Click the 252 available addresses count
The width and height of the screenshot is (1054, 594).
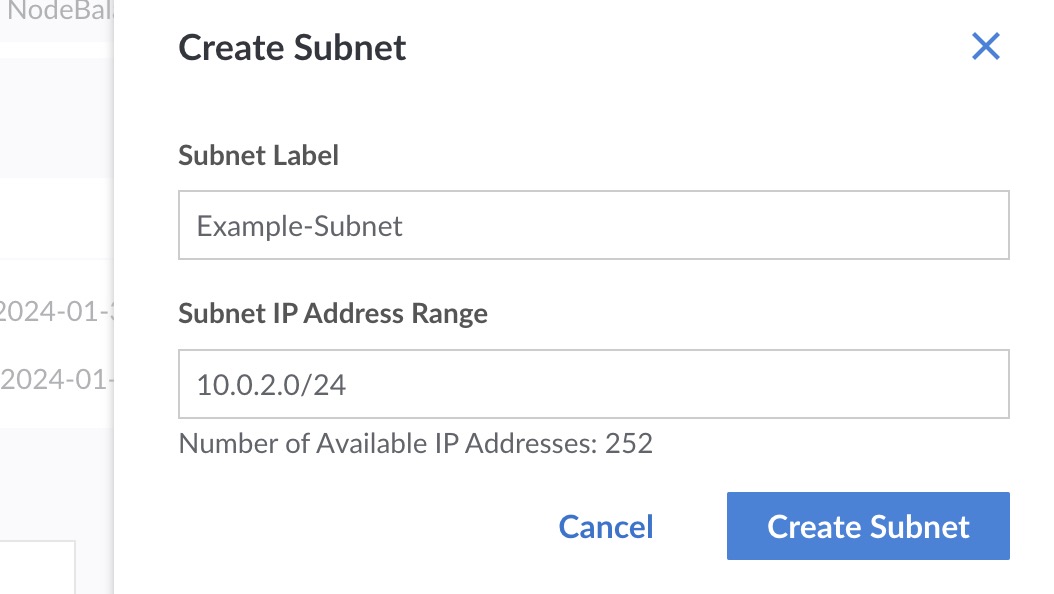pyautogui.click(x=629, y=443)
